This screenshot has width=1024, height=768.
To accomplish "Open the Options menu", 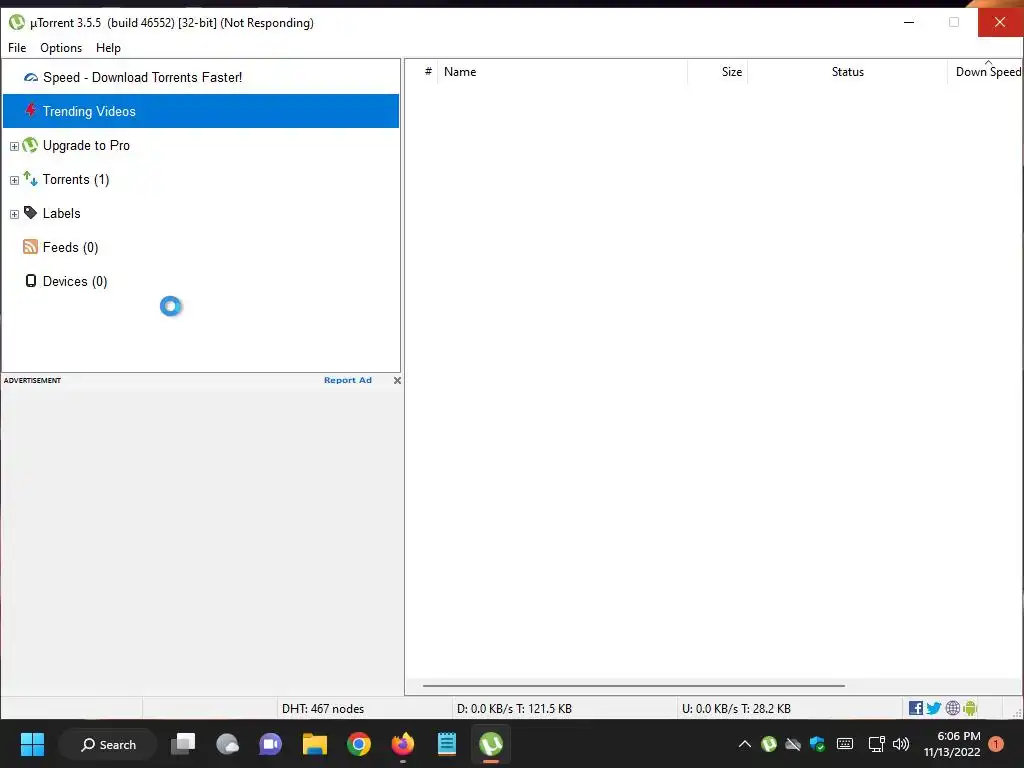I will pyautogui.click(x=61, y=48).
